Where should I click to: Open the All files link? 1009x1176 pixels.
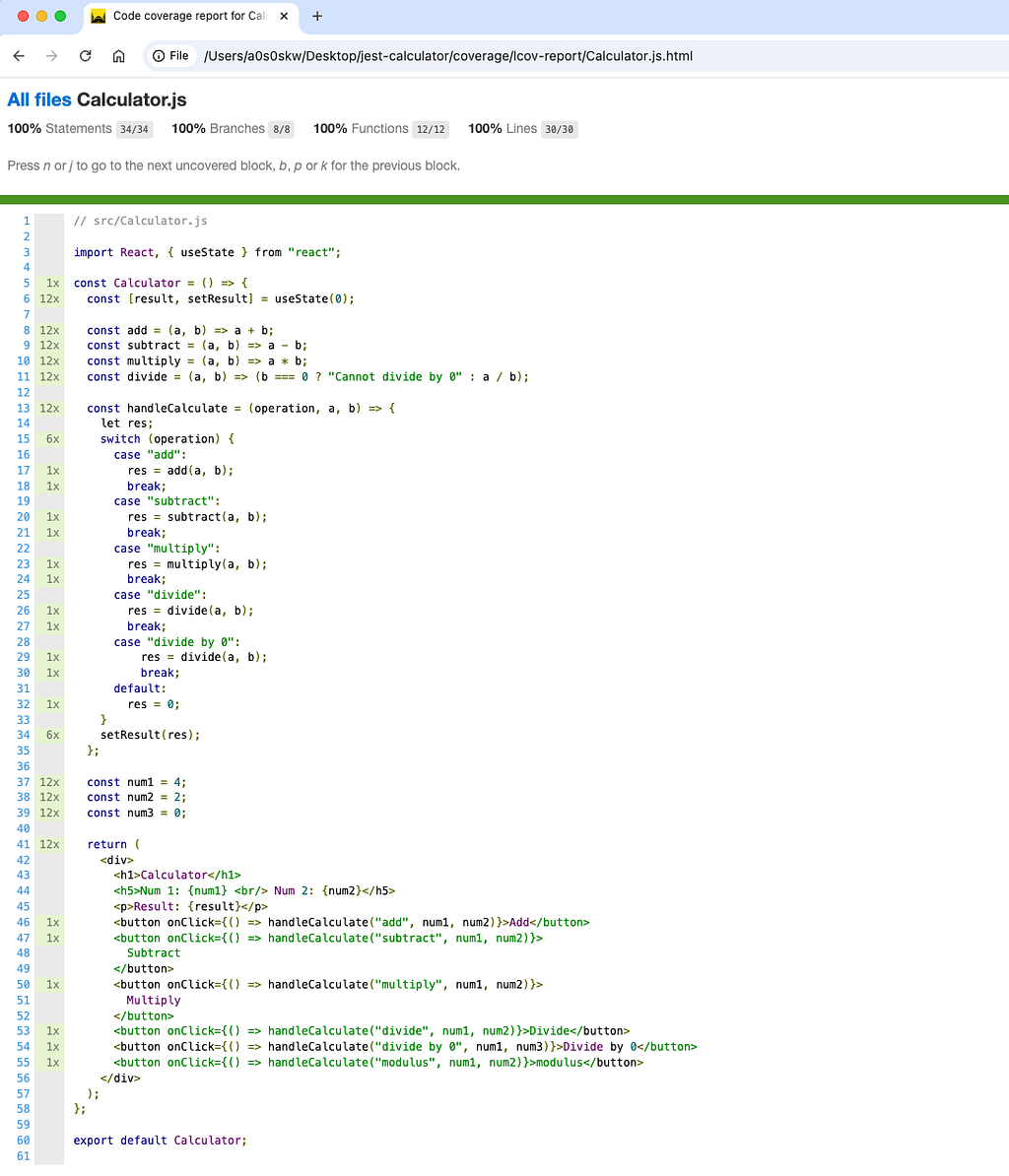pyautogui.click(x=39, y=99)
